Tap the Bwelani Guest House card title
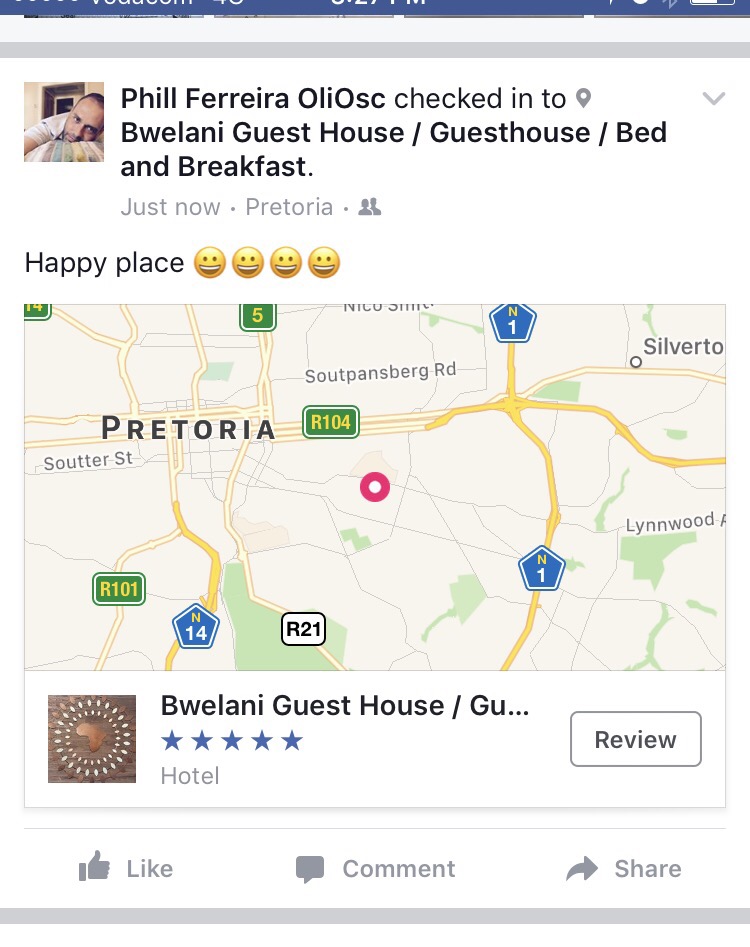This screenshot has height=947, width=750. [x=345, y=706]
